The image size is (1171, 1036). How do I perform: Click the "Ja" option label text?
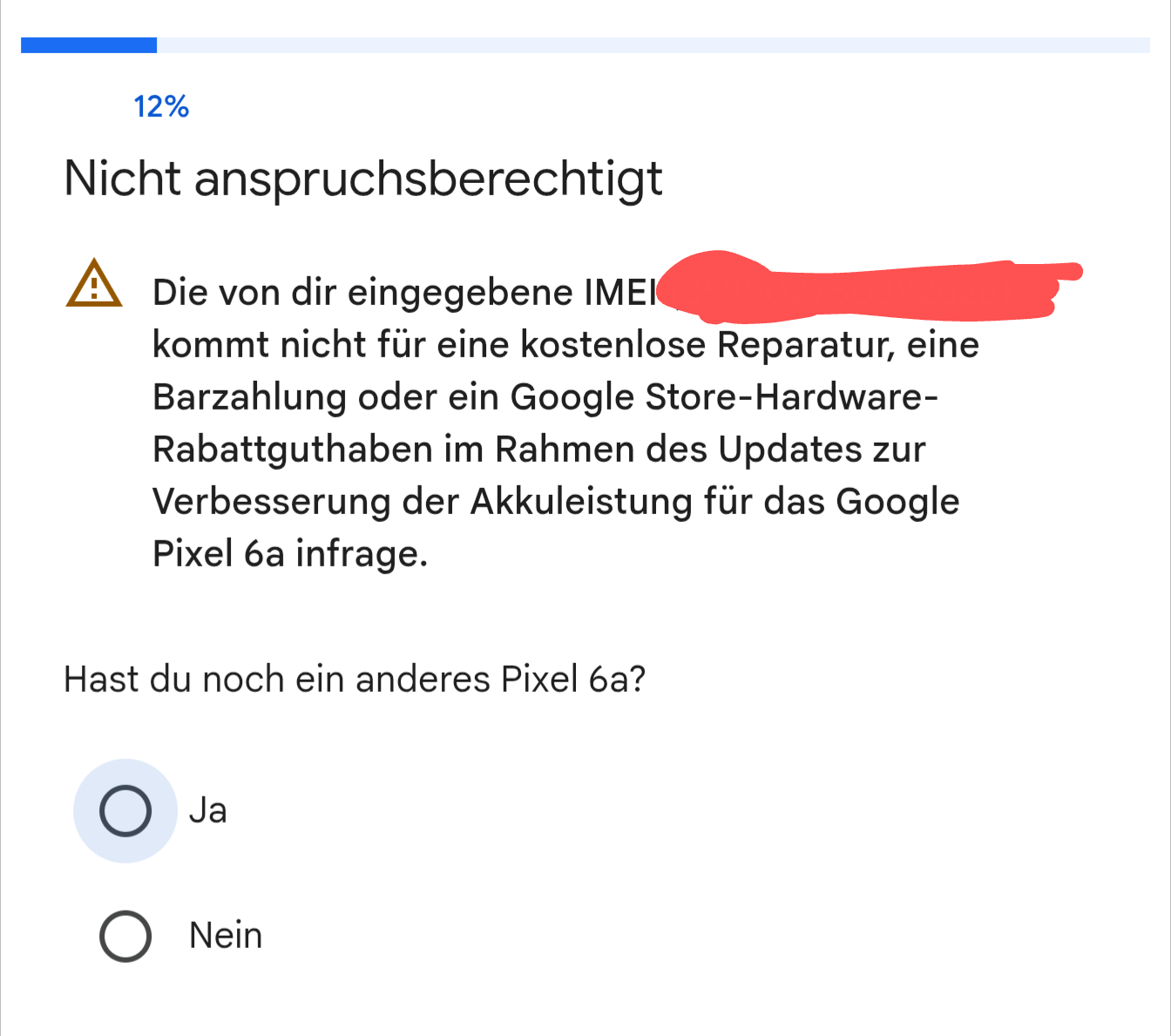[208, 810]
